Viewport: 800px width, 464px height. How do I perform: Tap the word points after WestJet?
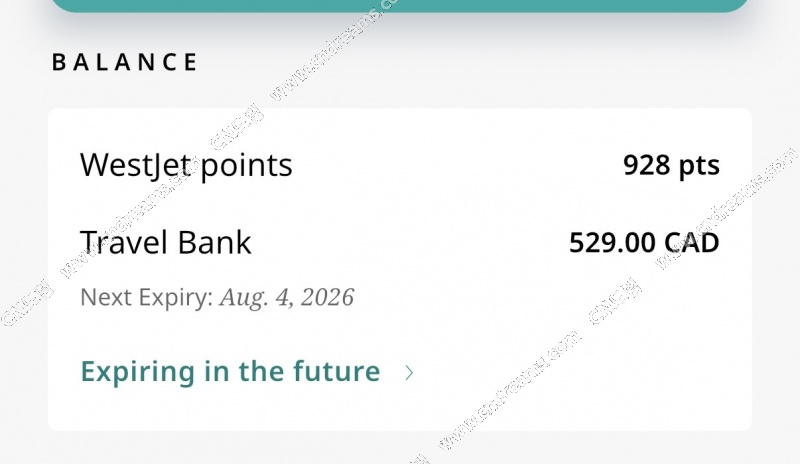[x=246, y=165]
